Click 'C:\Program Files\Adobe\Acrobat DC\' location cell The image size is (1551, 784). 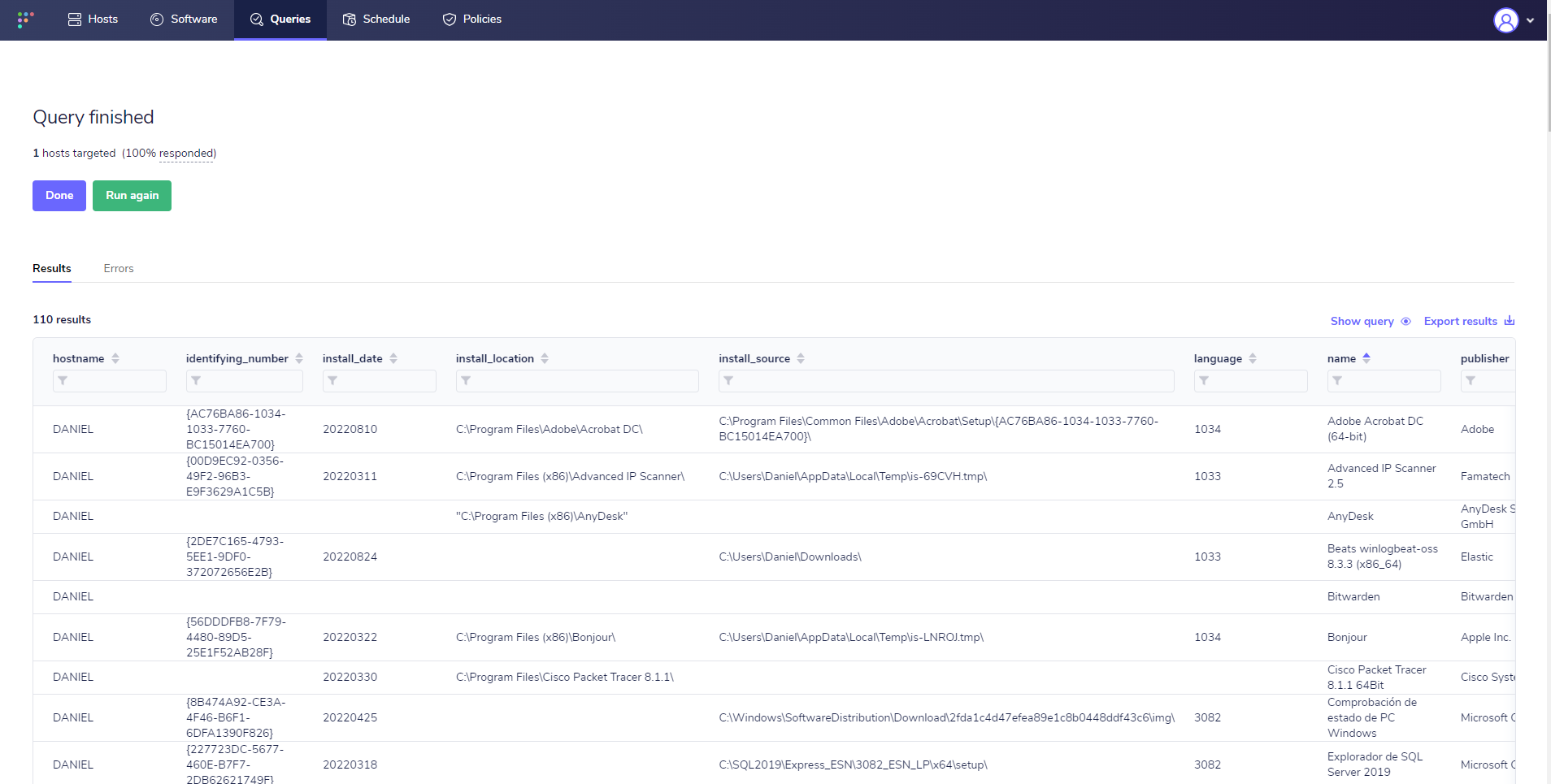549,429
